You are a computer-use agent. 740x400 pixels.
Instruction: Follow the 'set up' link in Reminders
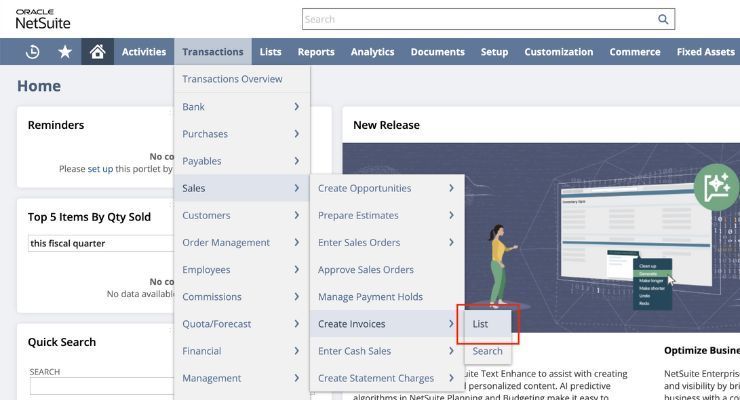pyautogui.click(x=100, y=169)
